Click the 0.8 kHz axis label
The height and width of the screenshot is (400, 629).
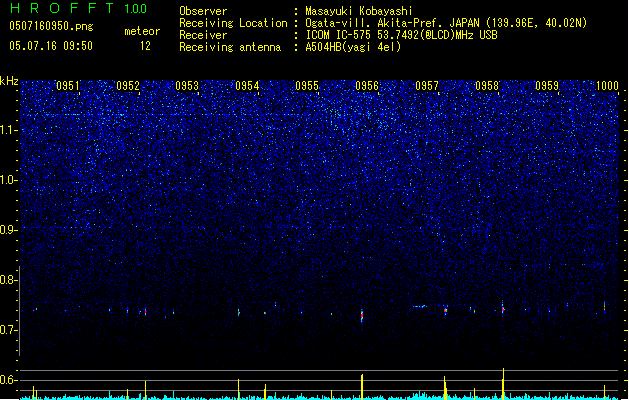click(8, 280)
